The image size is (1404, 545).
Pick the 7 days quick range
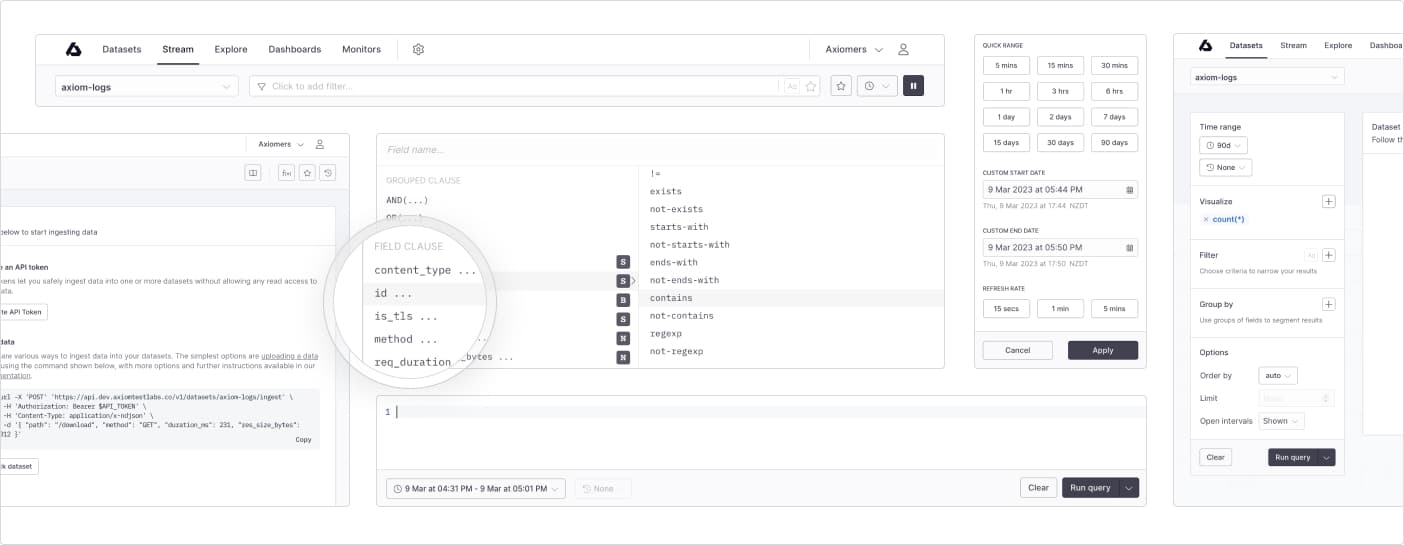(1114, 117)
